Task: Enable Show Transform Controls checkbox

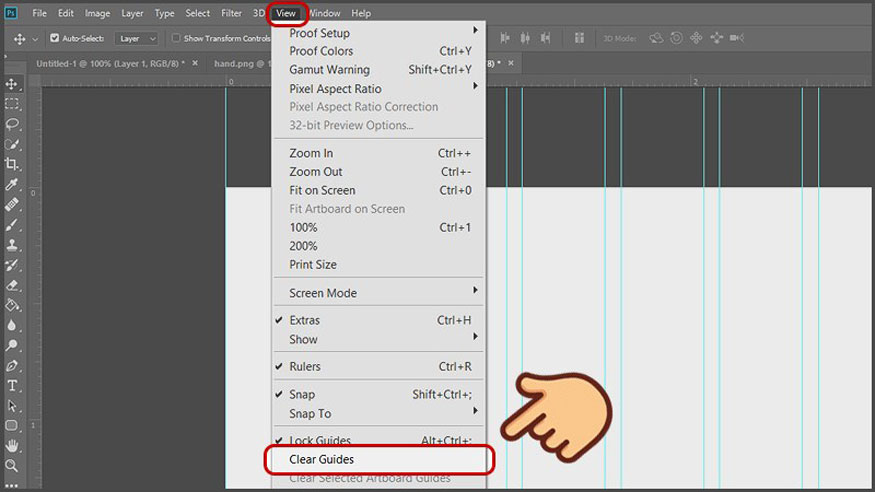Action: pyautogui.click(x=176, y=38)
